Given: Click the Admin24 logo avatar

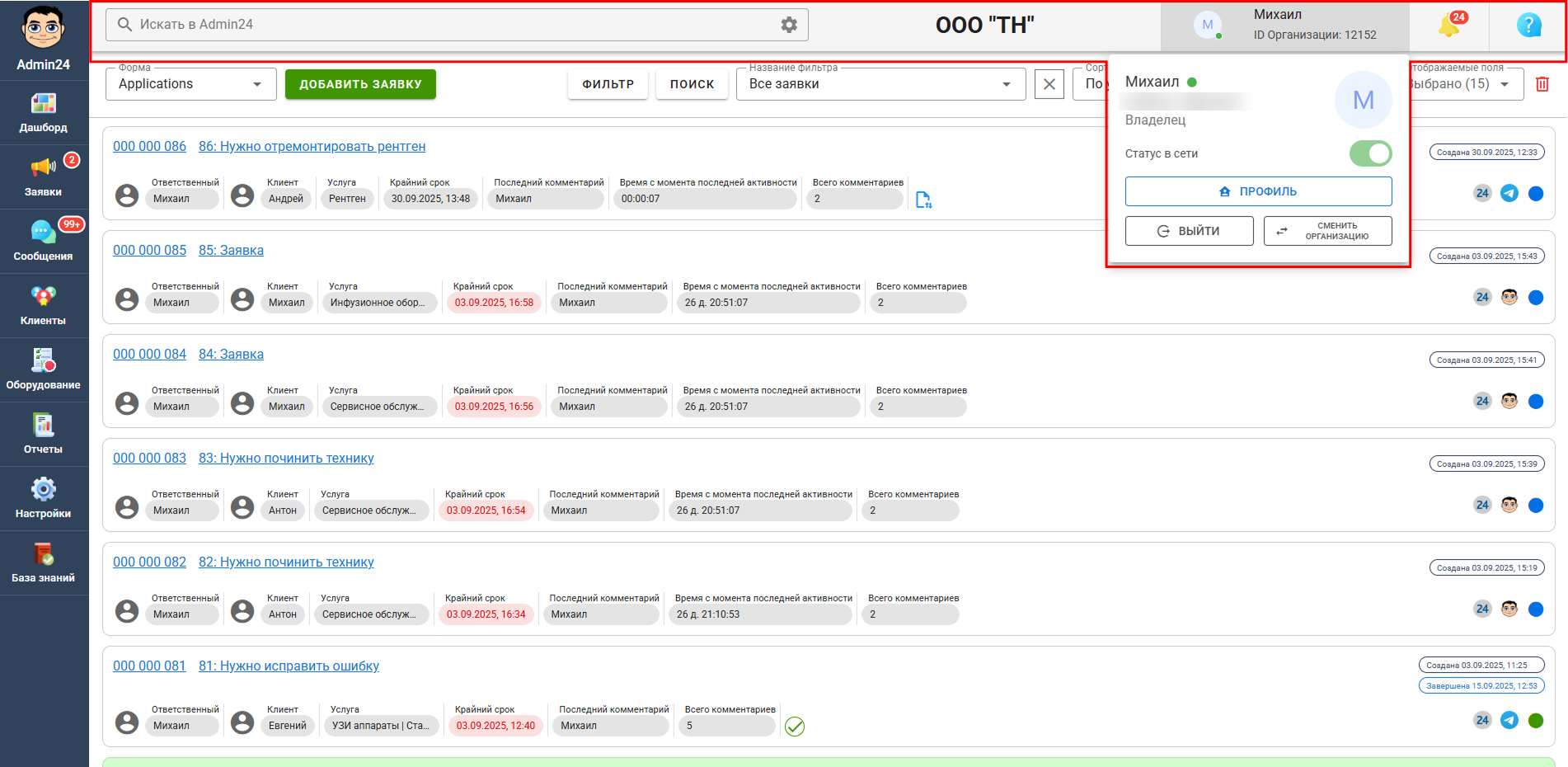Looking at the screenshot, I should 44,29.
